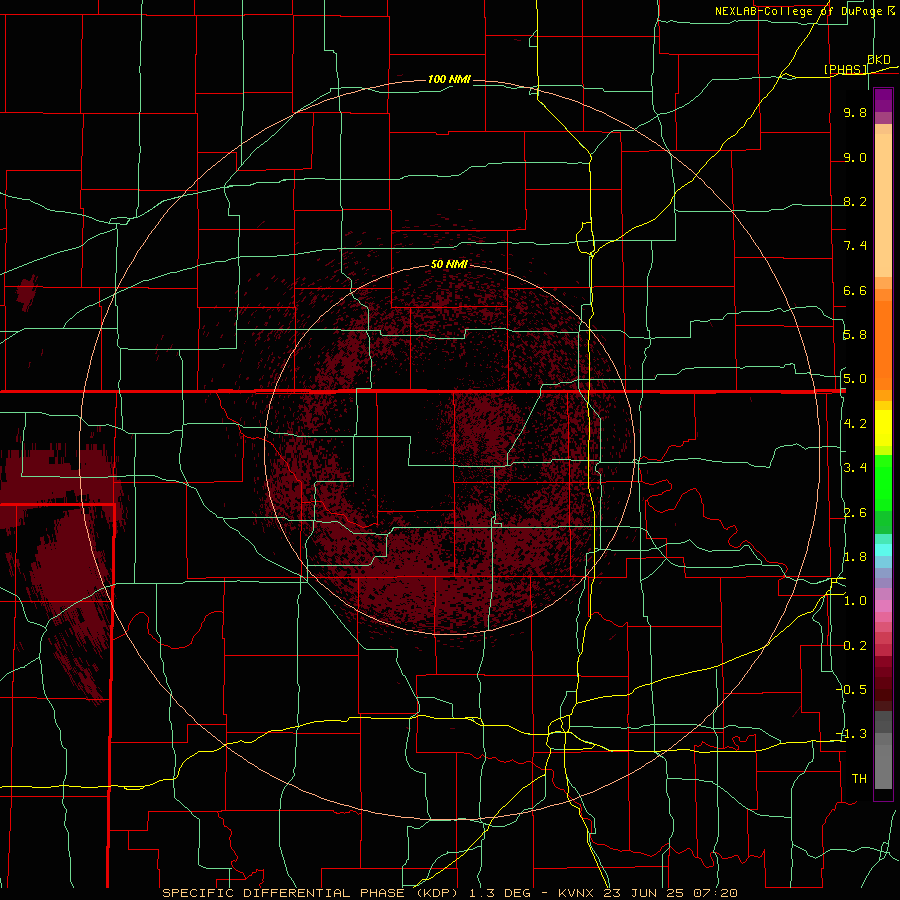900x900 pixels.
Task: Click the 7.4 scale value
Action: (855, 246)
